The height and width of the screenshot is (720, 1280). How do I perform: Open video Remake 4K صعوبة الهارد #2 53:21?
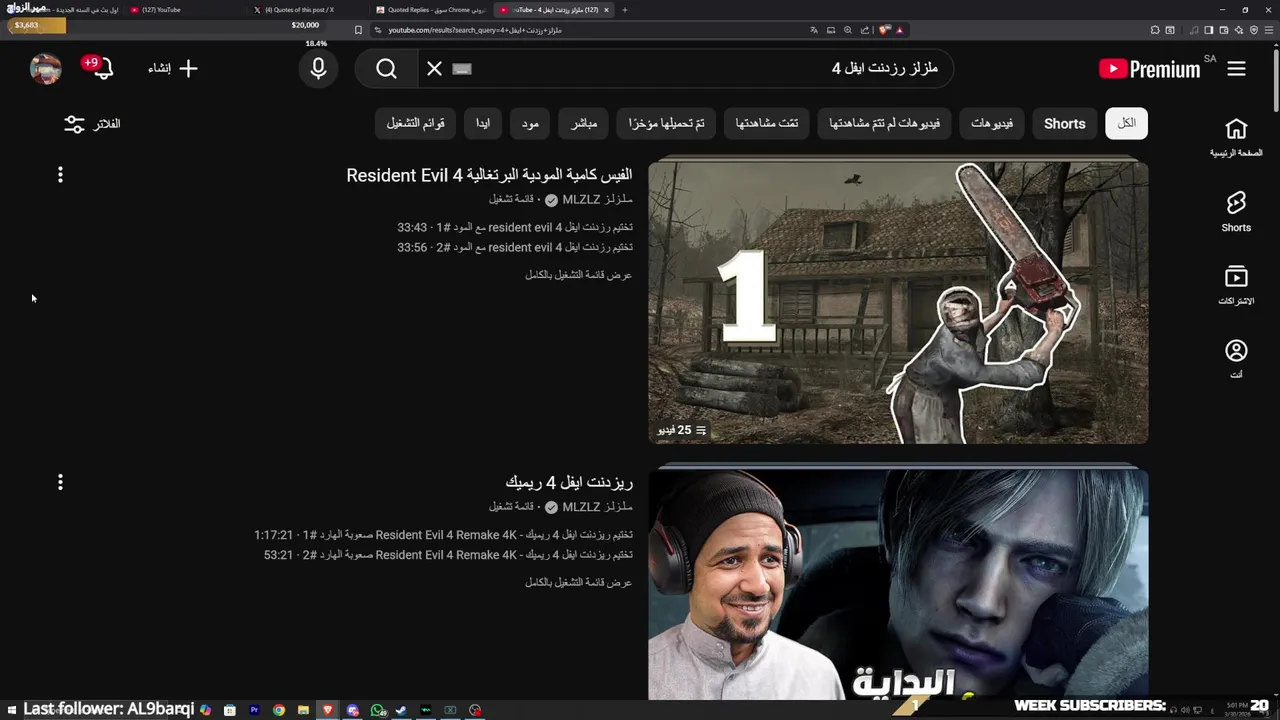click(448, 555)
